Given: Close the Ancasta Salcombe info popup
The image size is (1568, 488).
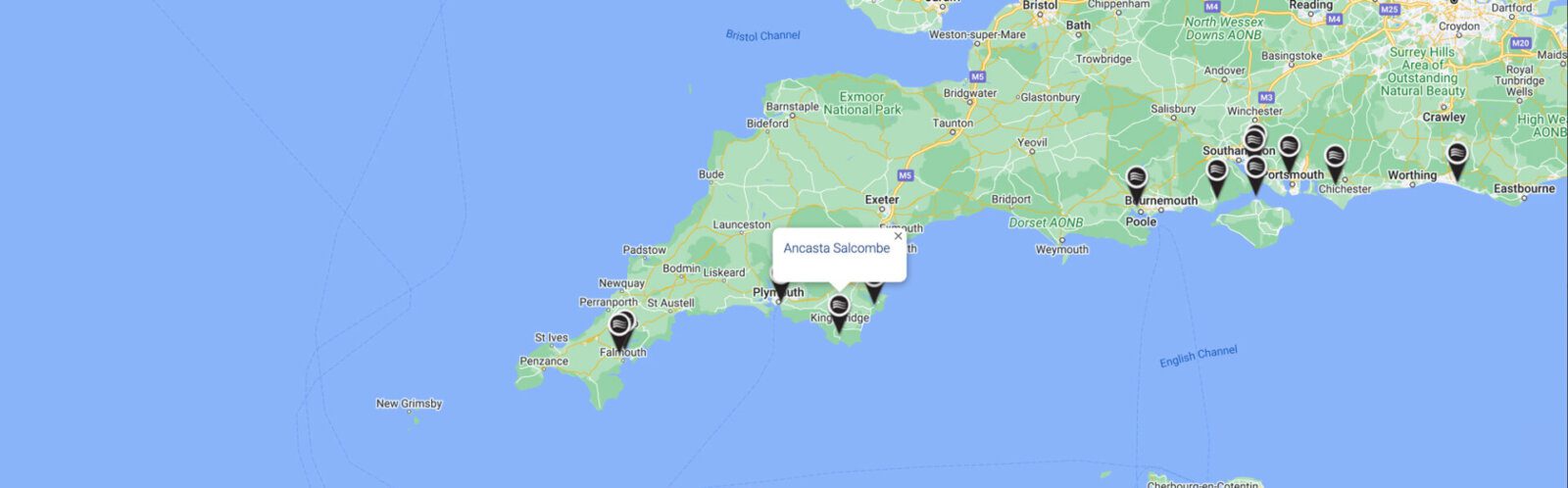Looking at the screenshot, I should click(898, 236).
